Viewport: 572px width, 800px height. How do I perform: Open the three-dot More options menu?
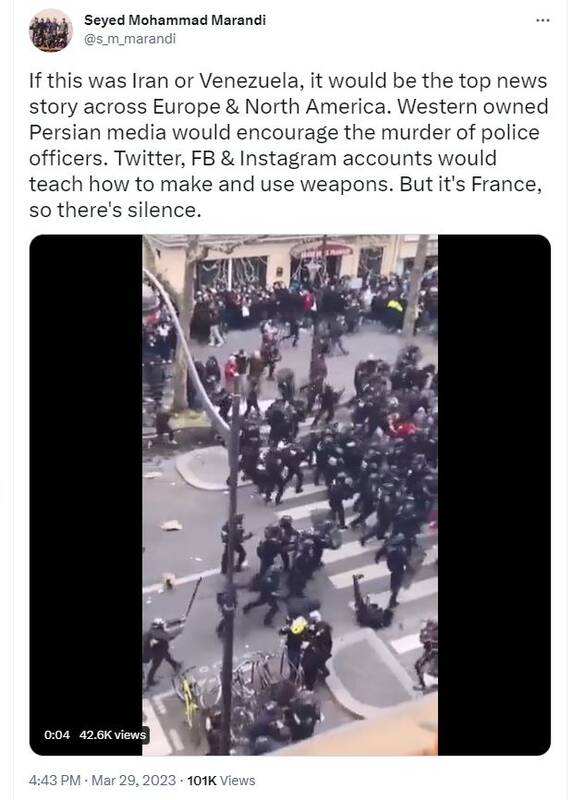[542, 20]
